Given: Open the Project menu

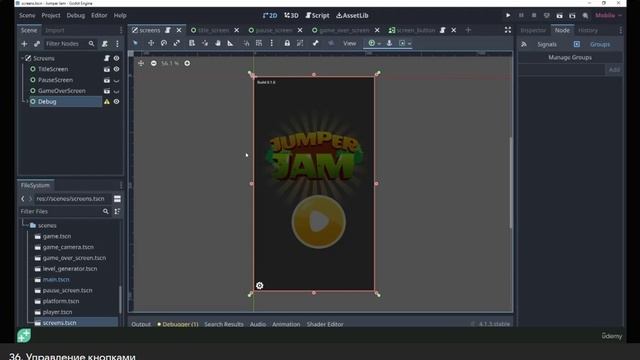Looking at the screenshot, I should point(51,16).
